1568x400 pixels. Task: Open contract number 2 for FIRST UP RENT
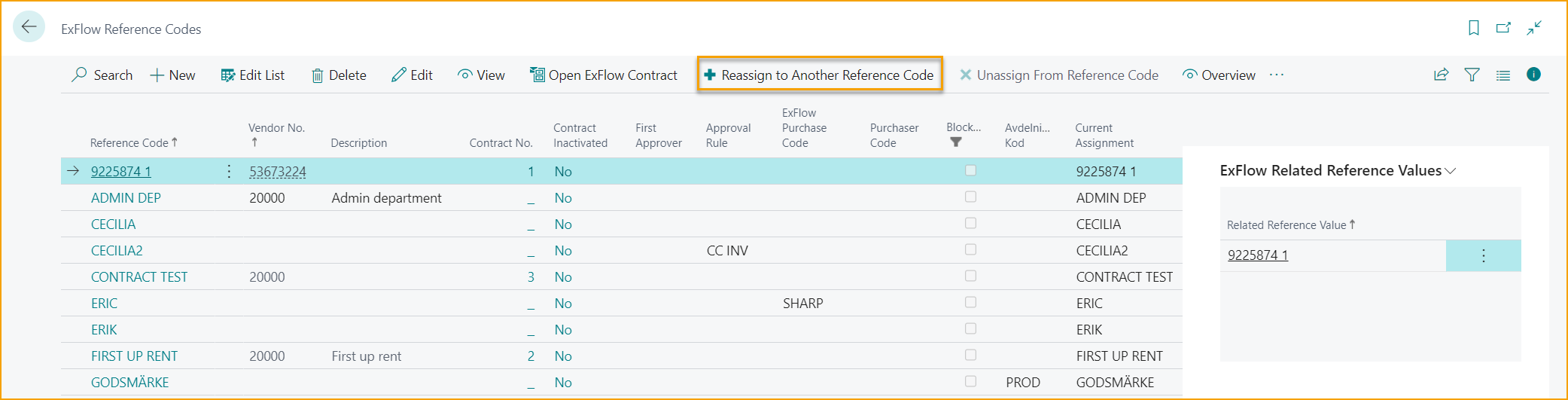pos(531,356)
